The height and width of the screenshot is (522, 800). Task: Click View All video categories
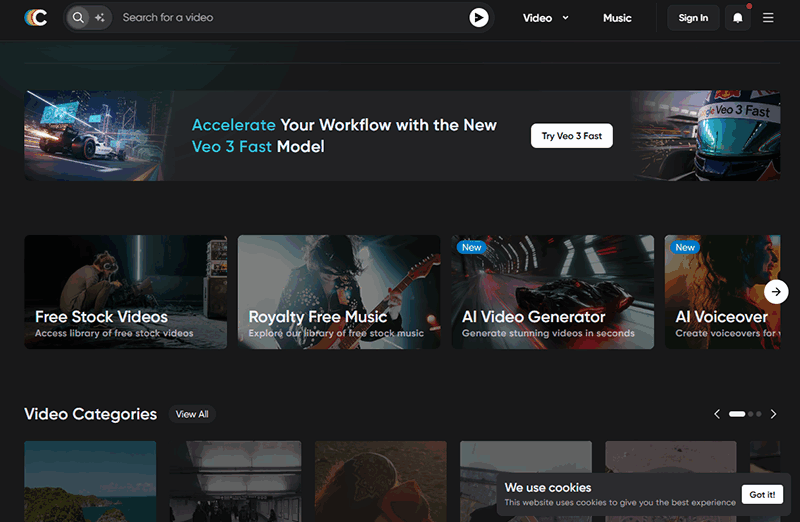[x=192, y=414]
